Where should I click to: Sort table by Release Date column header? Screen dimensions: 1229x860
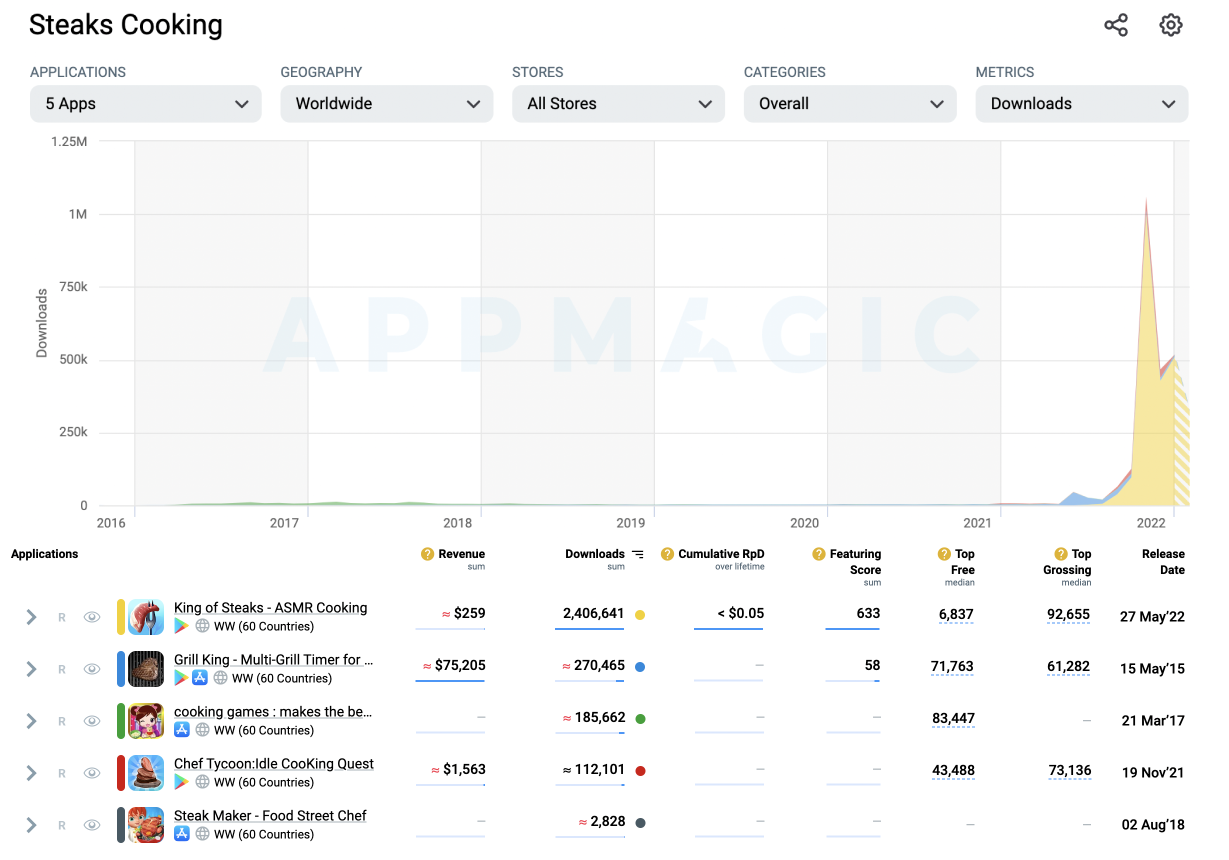click(x=1163, y=561)
